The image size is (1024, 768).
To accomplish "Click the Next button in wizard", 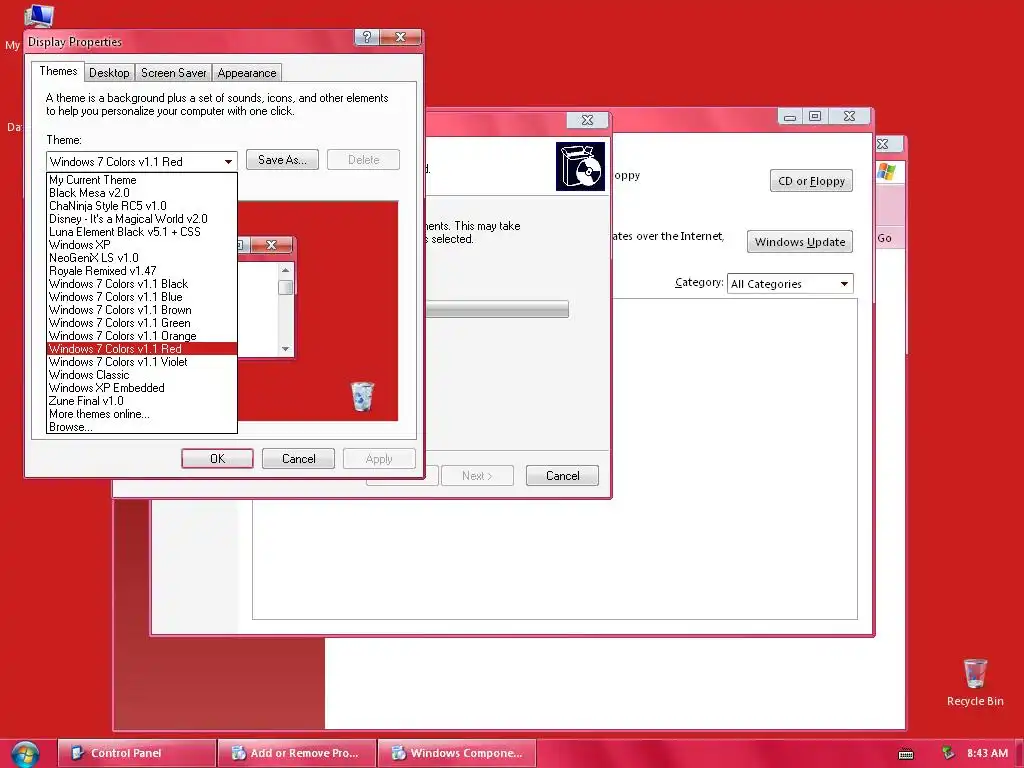I will [x=477, y=475].
